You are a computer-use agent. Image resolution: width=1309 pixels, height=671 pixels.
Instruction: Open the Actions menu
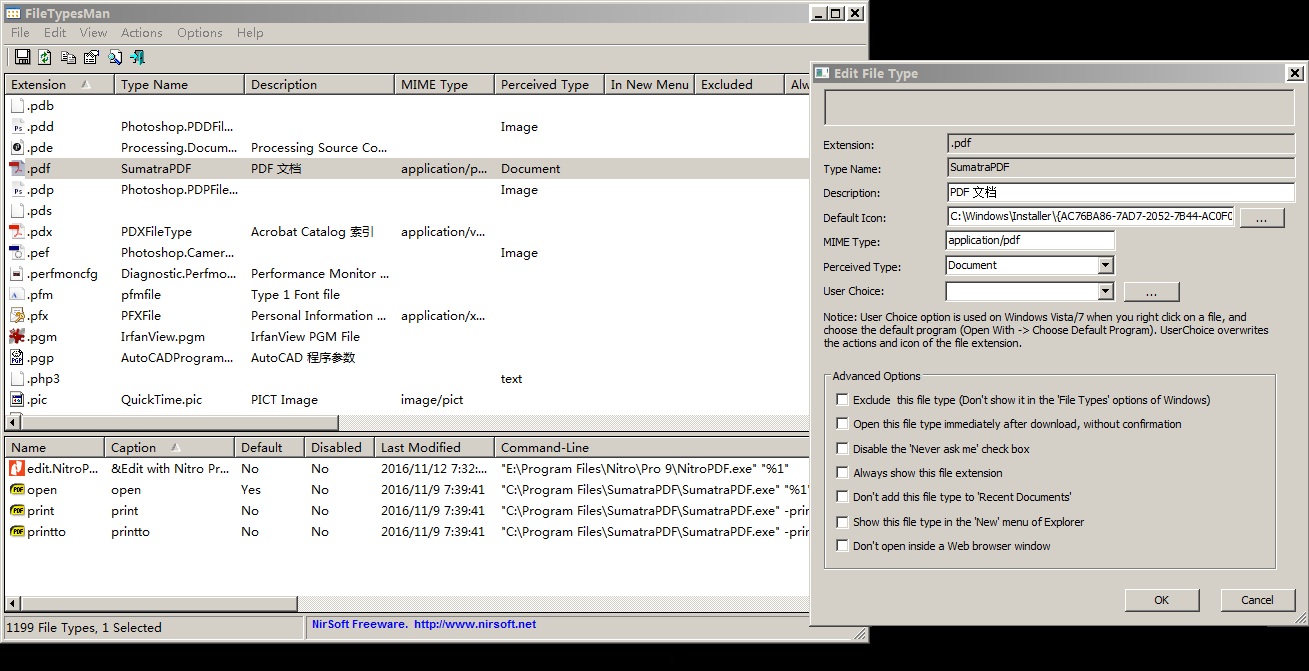(x=142, y=33)
